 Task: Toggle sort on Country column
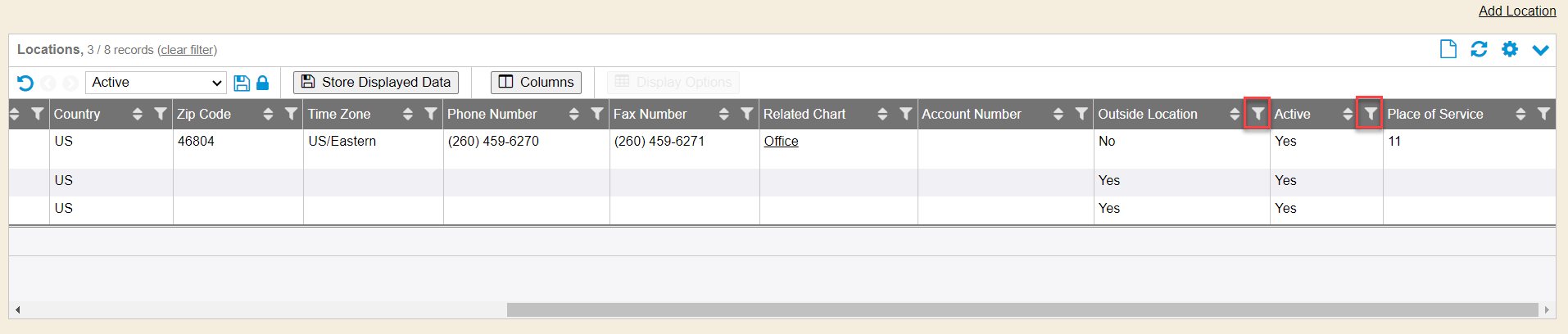(x=138, y=114)
